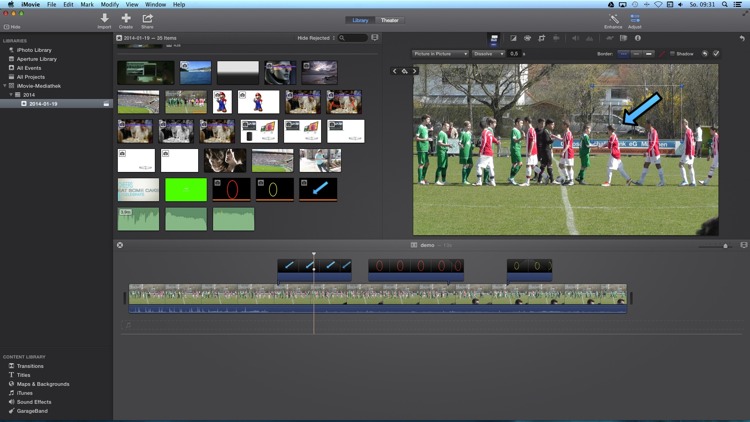Open Notification Center in the menu bar

pyautogui.click(x=738, y=4)
